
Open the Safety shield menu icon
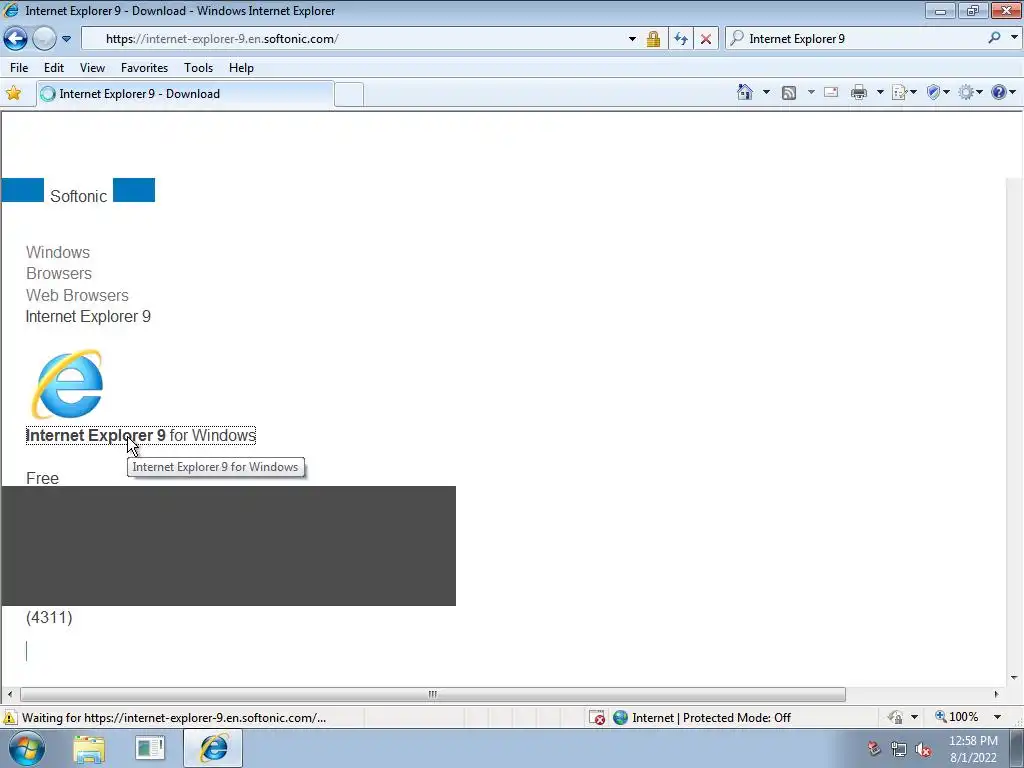tap(938, 93)
